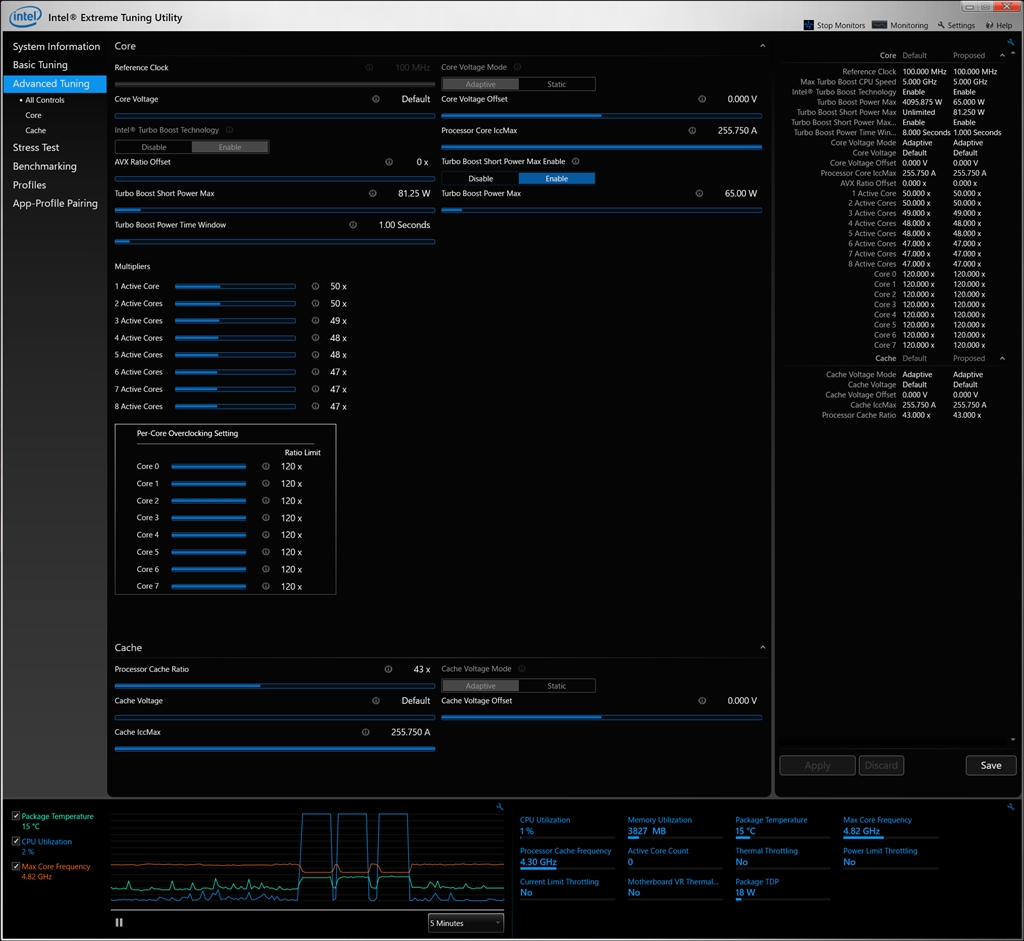Viewport: 1024px width, 941px height.
Task: Collapse the Core section chevron in the main panel
Action: click(x=762, y=46)
